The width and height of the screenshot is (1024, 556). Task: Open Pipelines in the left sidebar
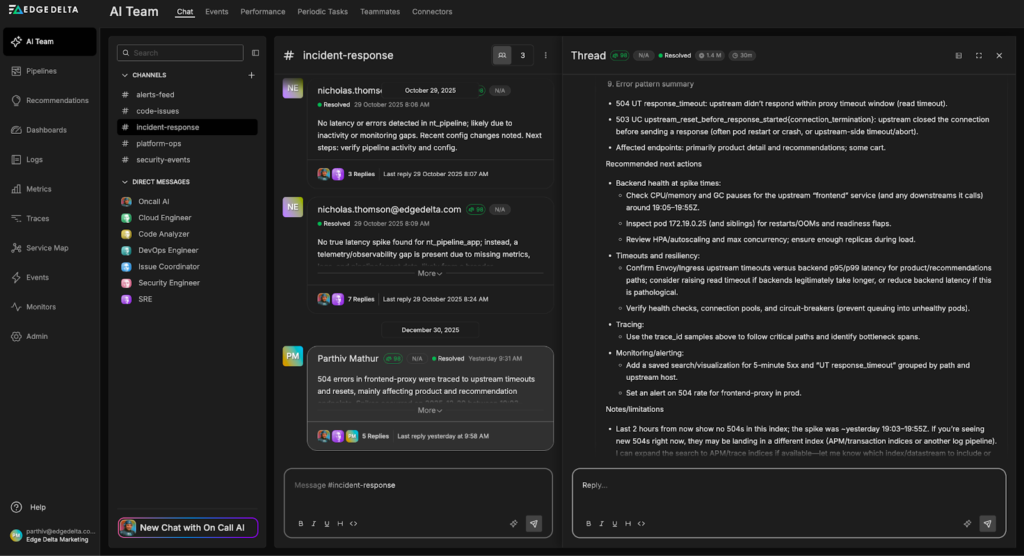[41, 71]
